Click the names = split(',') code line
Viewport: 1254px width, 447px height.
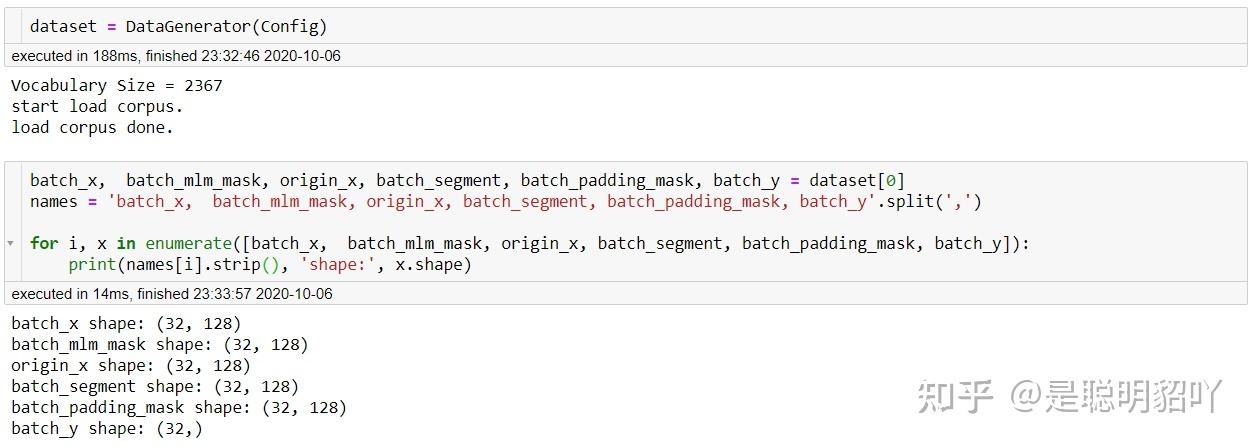505,202
